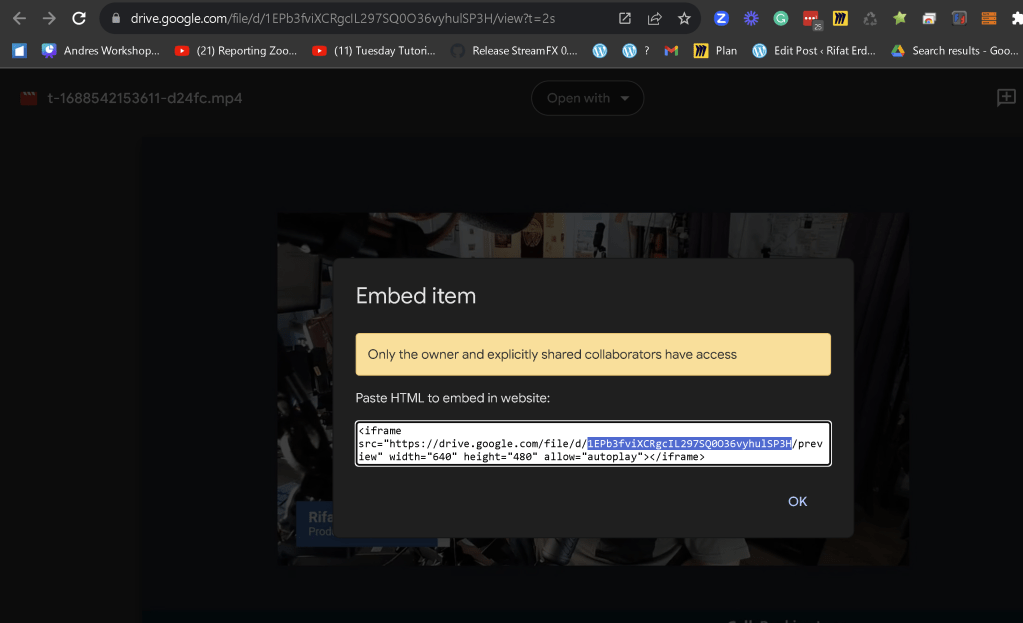Click file name t-1688542153611-d24fc.mp4
Viewport: 1023px width, 623px height.
[x=145, y=99]
